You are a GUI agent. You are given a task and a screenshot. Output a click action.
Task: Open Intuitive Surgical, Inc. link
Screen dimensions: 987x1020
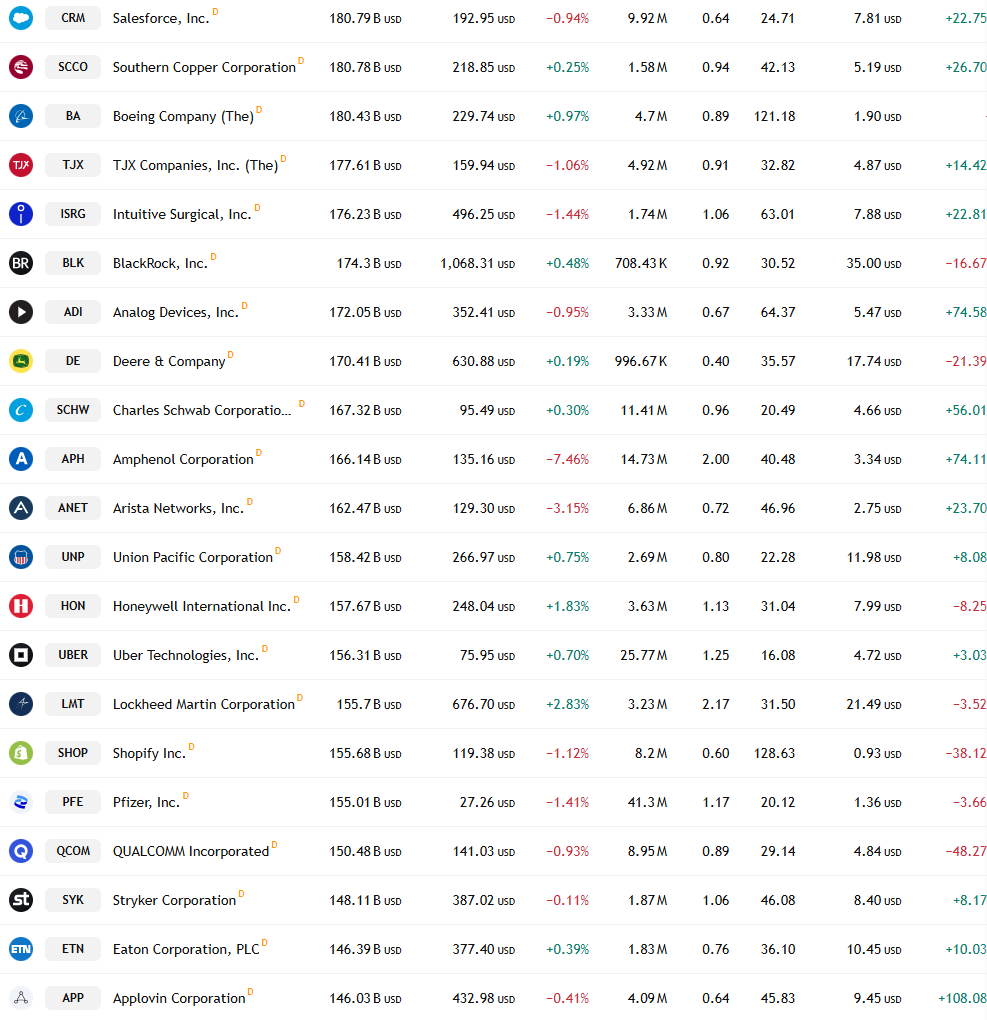(182, 215)
